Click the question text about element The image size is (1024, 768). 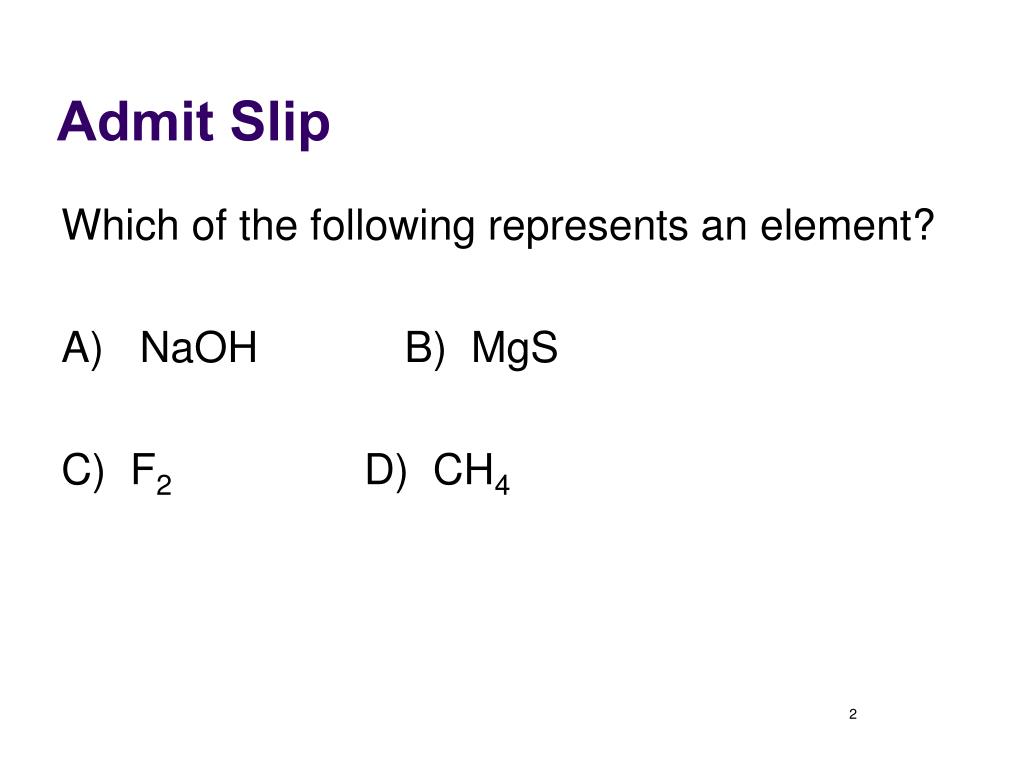coord(498,227)
